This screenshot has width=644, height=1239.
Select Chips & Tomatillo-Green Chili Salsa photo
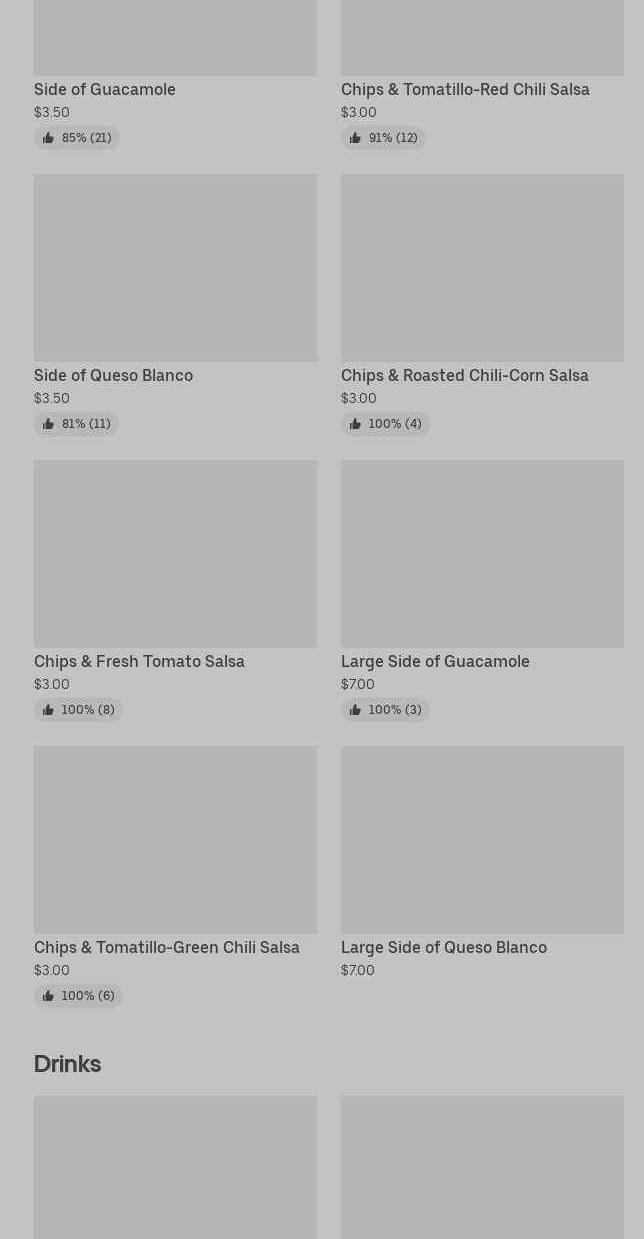click(x=175, y=840)
